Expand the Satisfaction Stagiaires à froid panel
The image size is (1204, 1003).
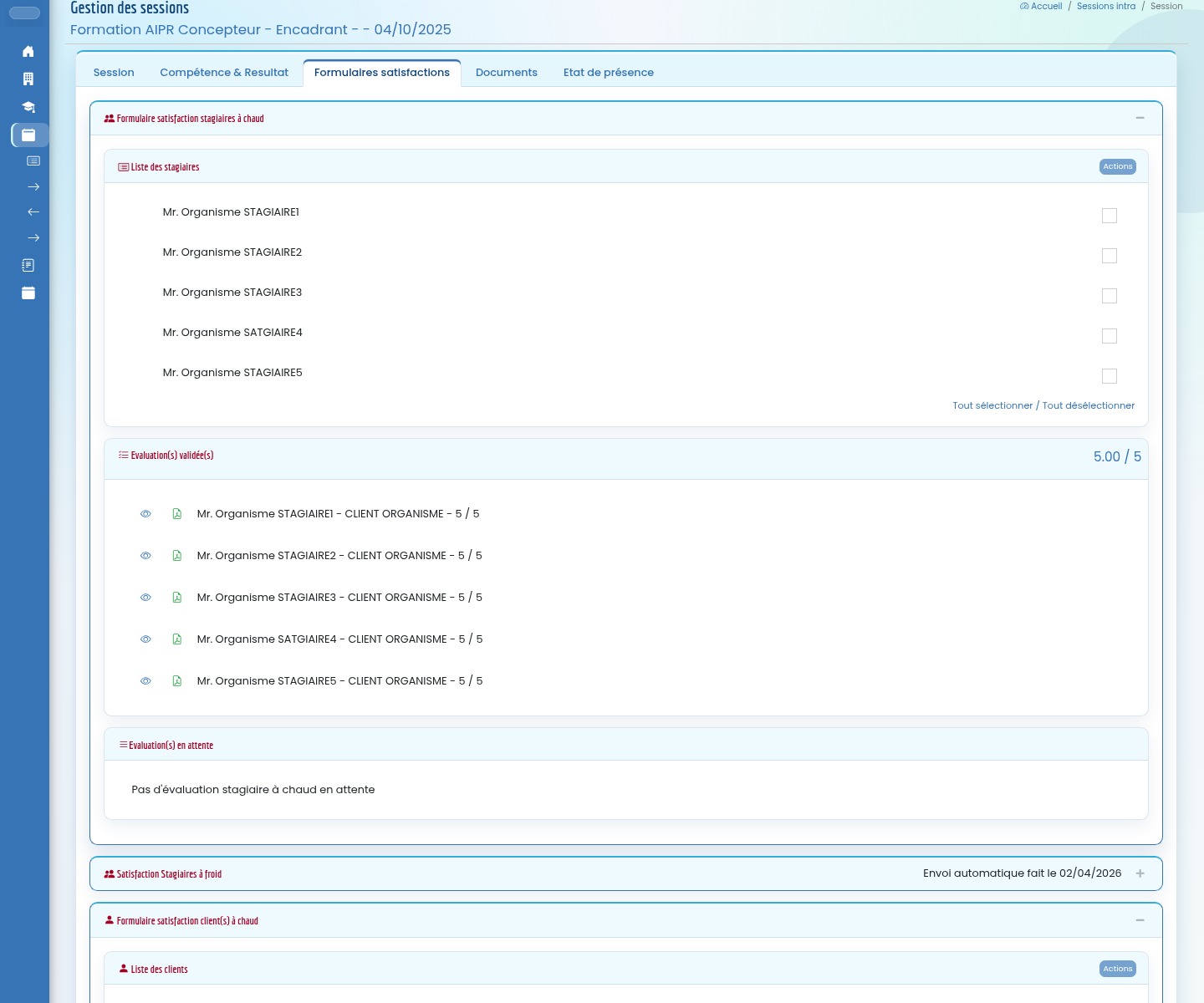tap(1140, 873)
